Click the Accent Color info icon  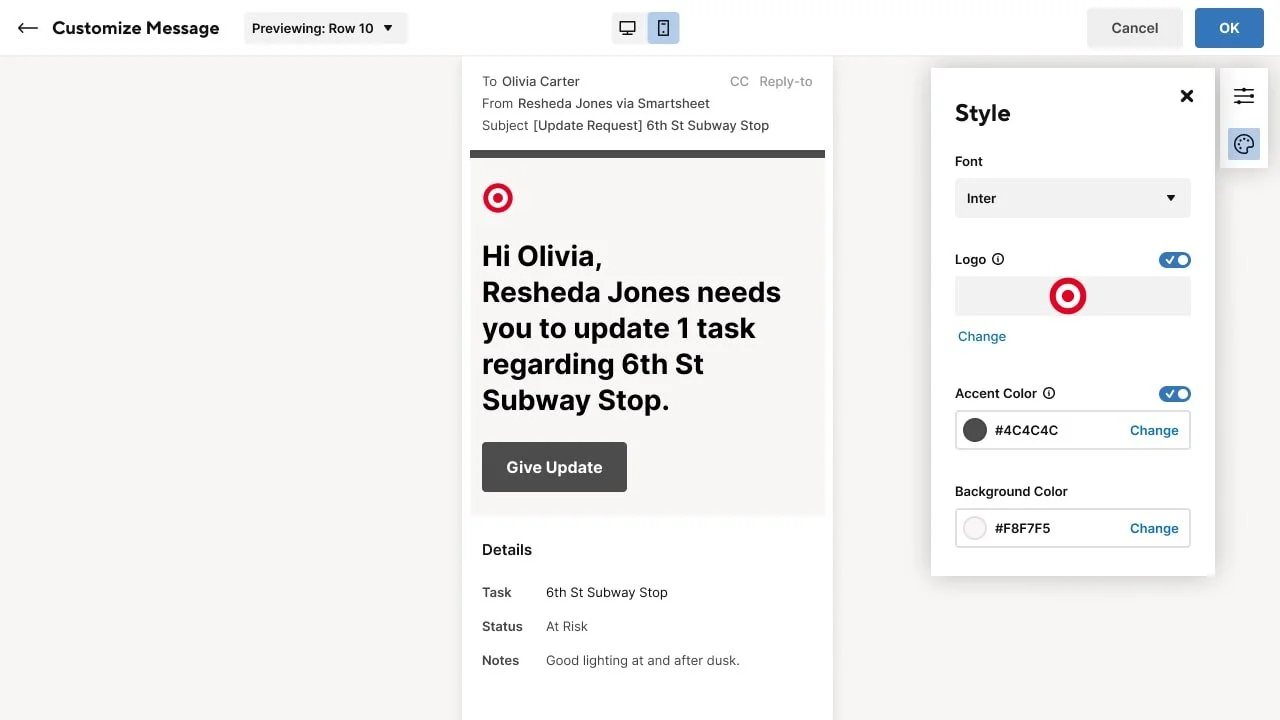(x=1049, y=393)
